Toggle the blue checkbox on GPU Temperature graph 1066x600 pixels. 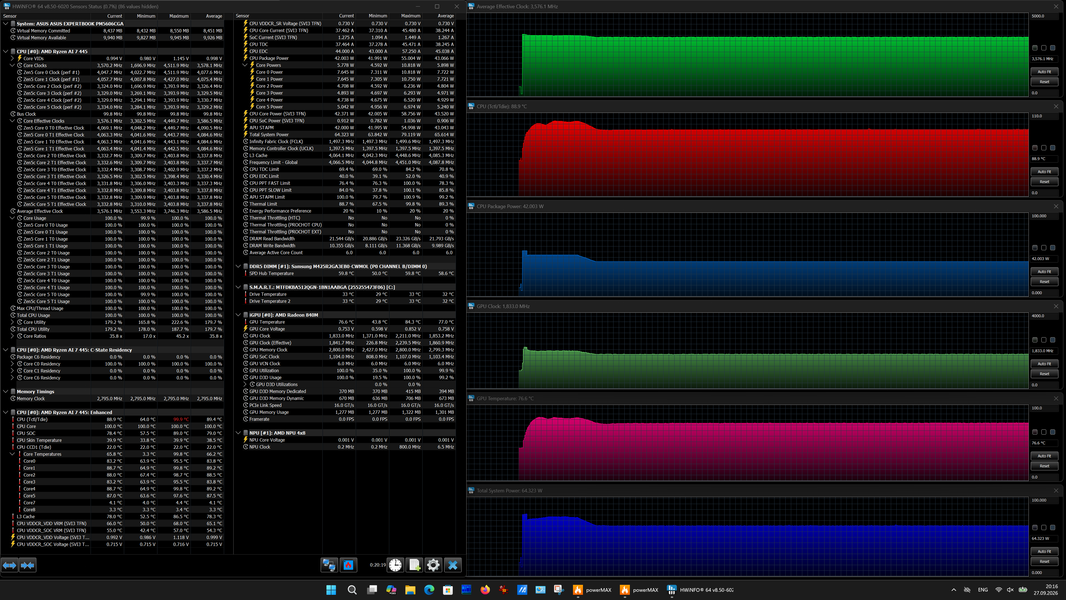(x=1054, y=431)
